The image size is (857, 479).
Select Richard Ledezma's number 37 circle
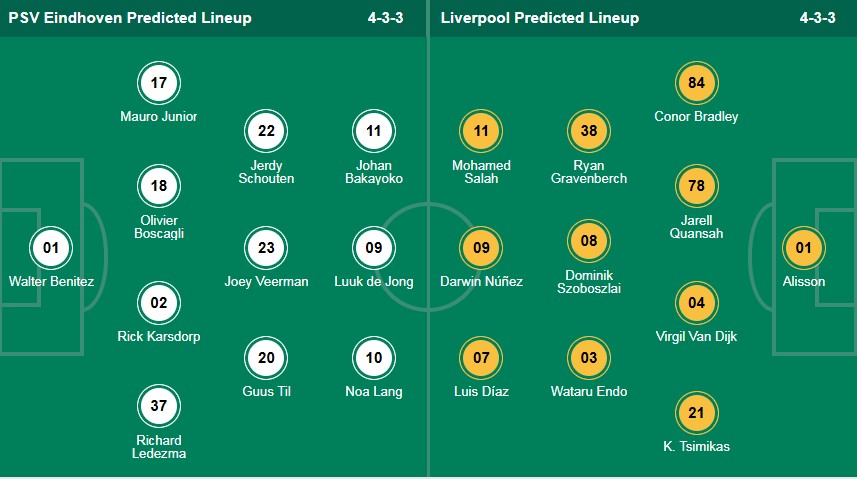click(159, 406)
